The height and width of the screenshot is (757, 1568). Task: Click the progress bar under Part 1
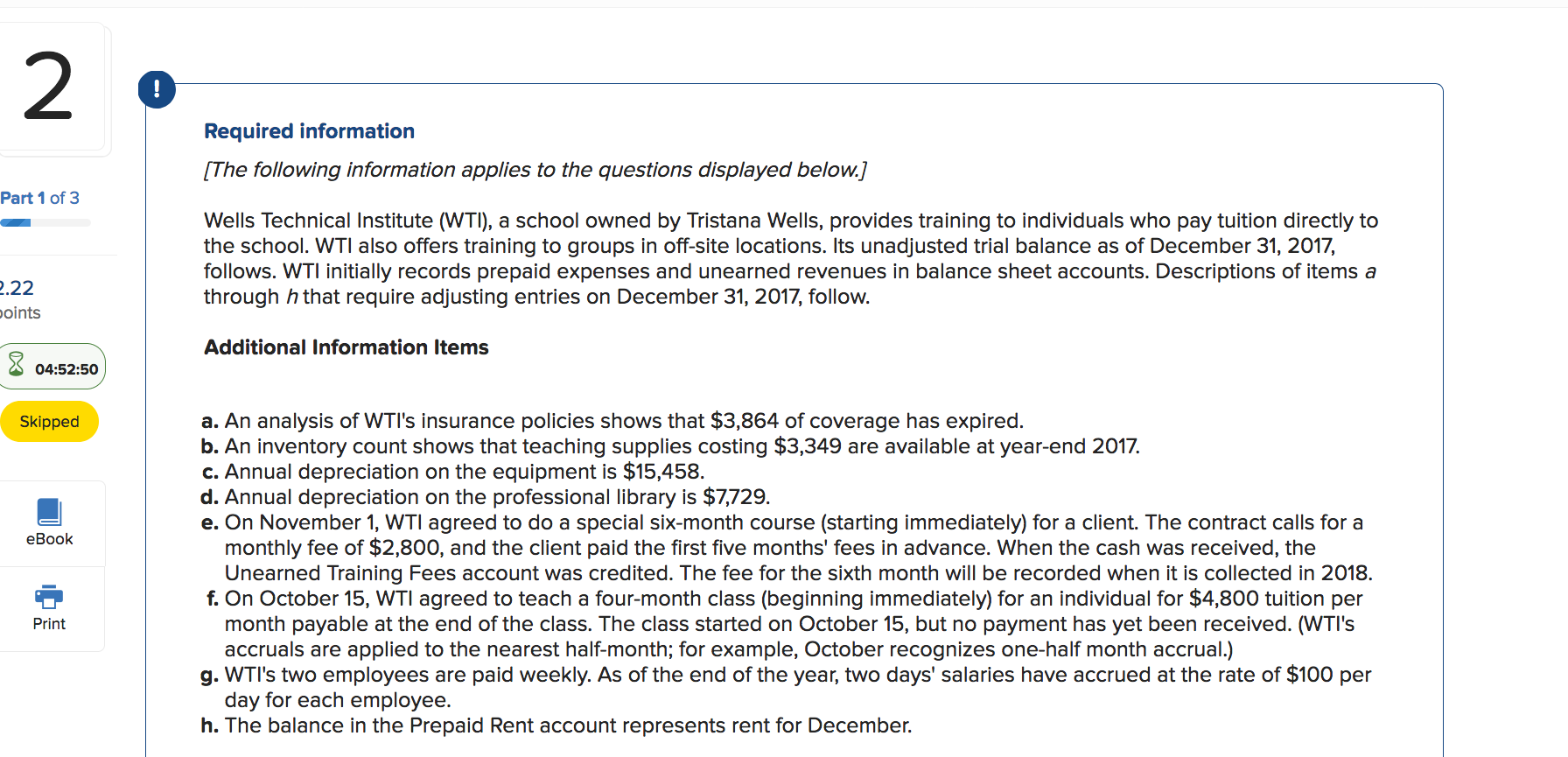pyautogui.click(x=45, y=223)
